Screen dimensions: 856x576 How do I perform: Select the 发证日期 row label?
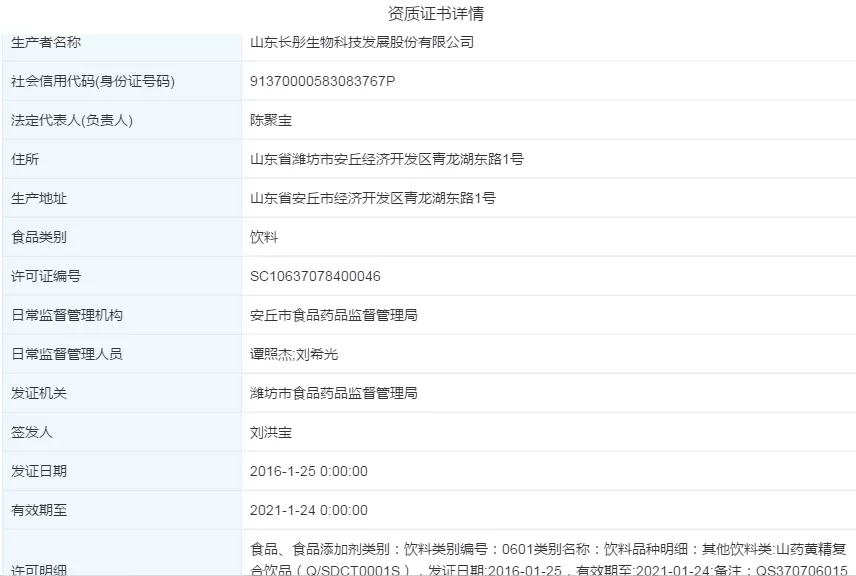pos(39,471)
